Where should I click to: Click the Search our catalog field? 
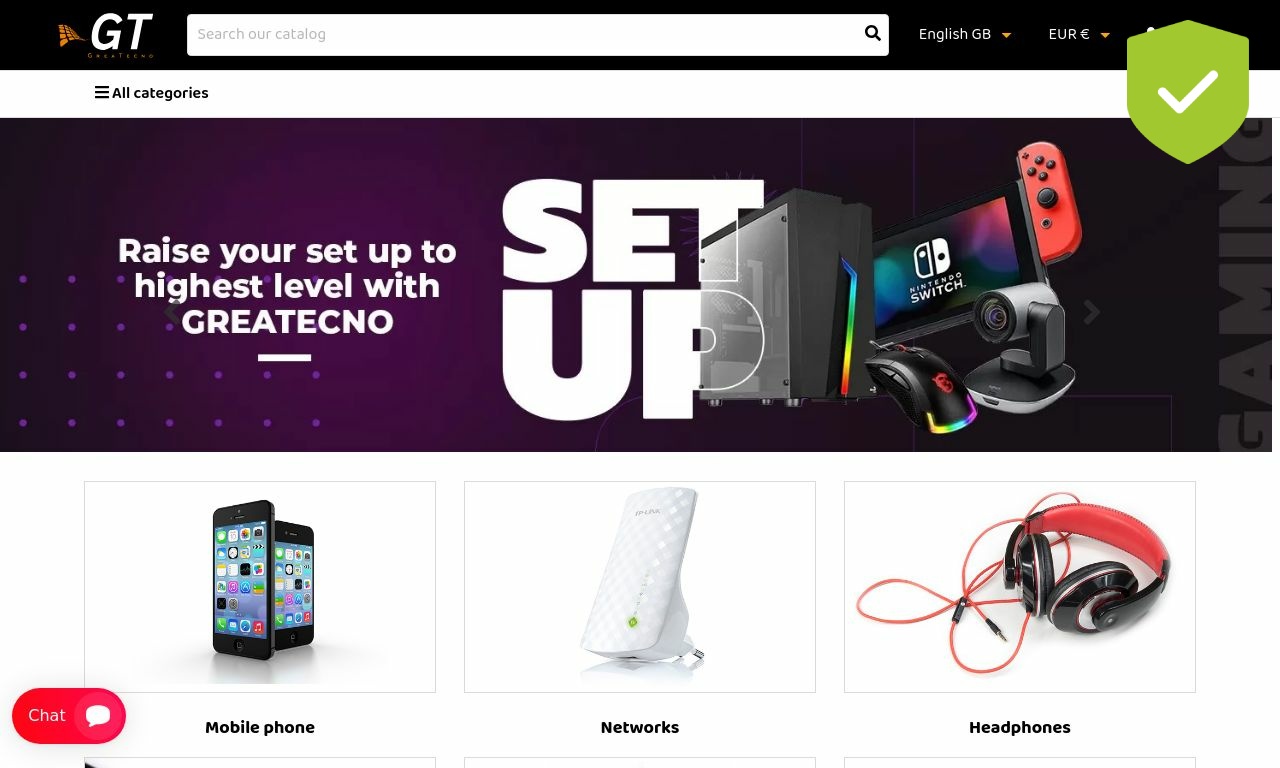click(524, 35)
